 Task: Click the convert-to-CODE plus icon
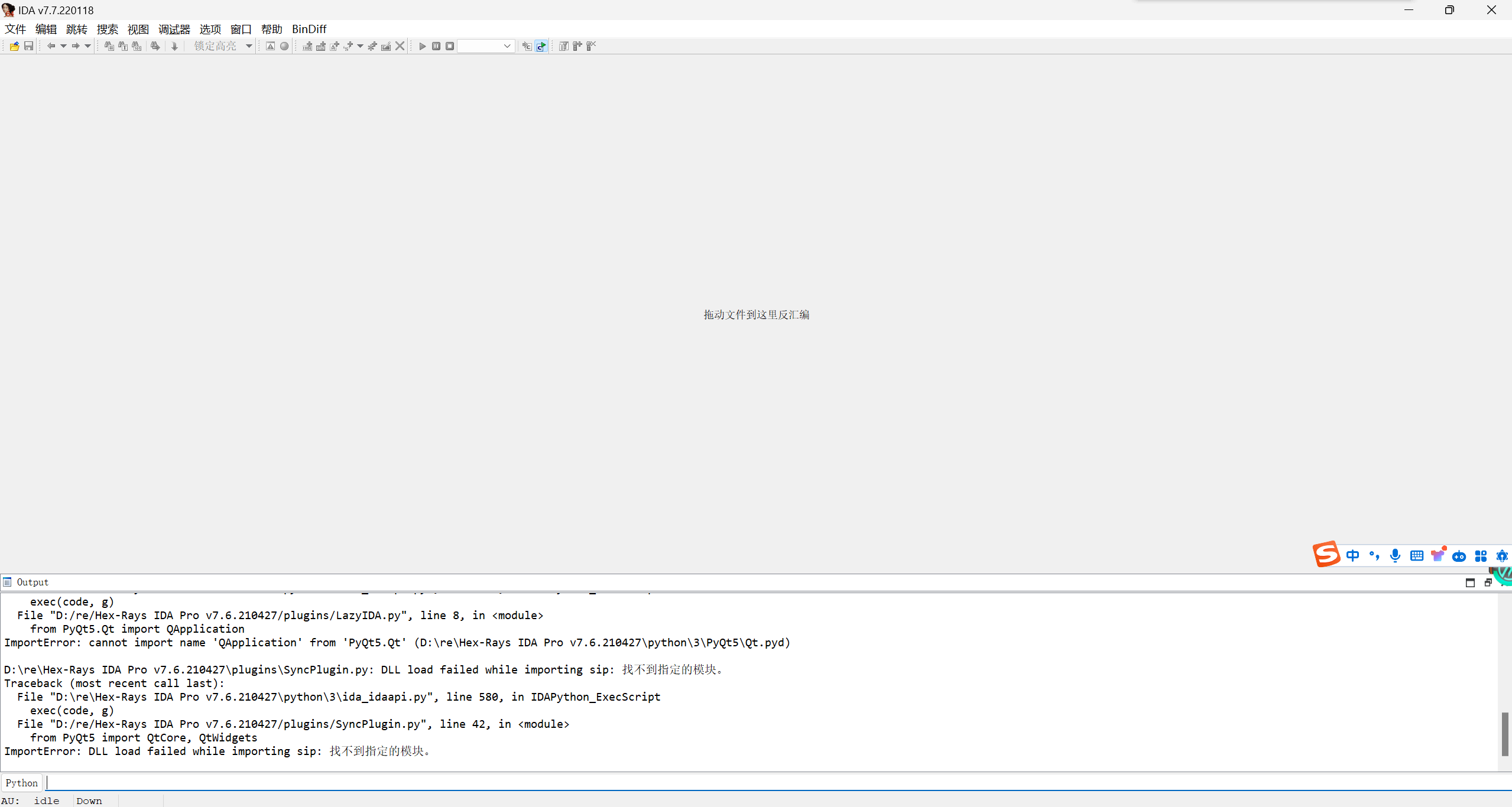(307, 46)
